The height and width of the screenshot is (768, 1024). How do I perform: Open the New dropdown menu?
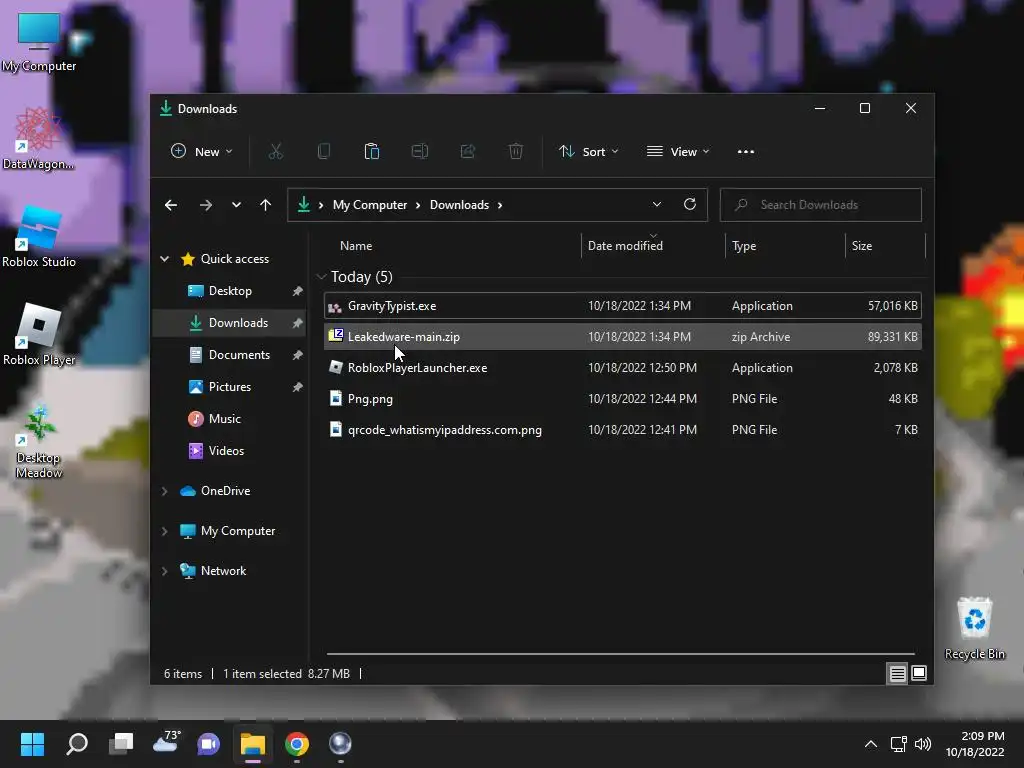click(x=201, y=152)
